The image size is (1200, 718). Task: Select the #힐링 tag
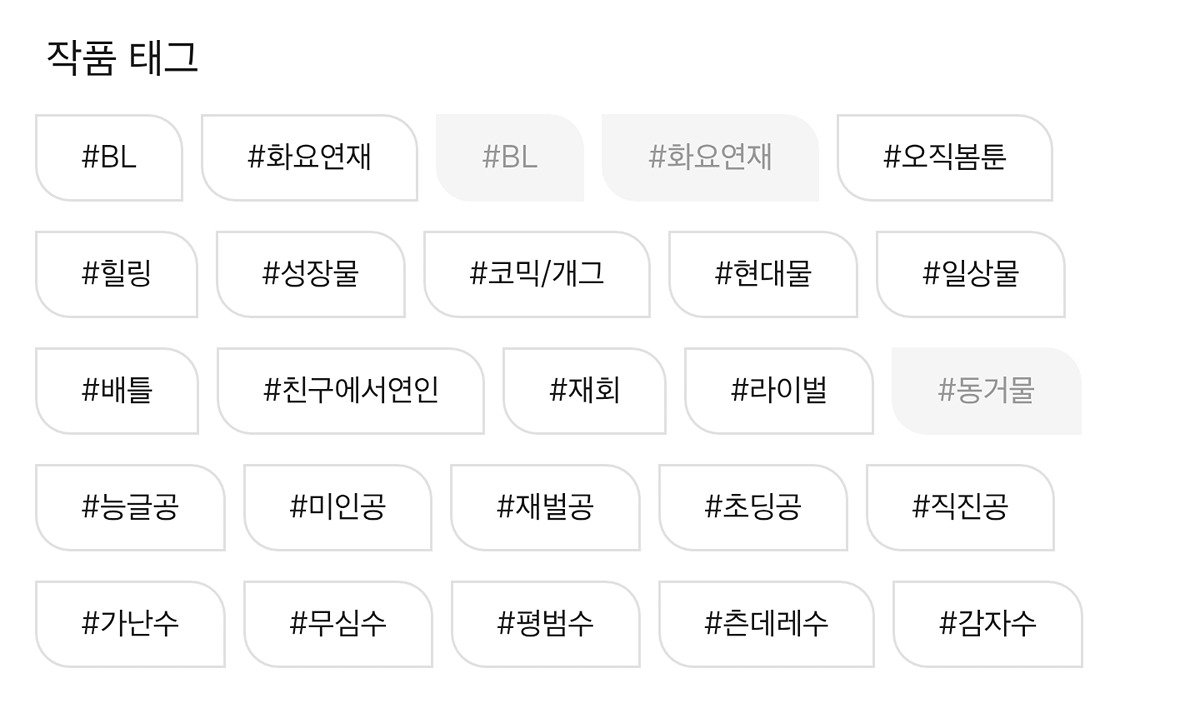[116, 274]
